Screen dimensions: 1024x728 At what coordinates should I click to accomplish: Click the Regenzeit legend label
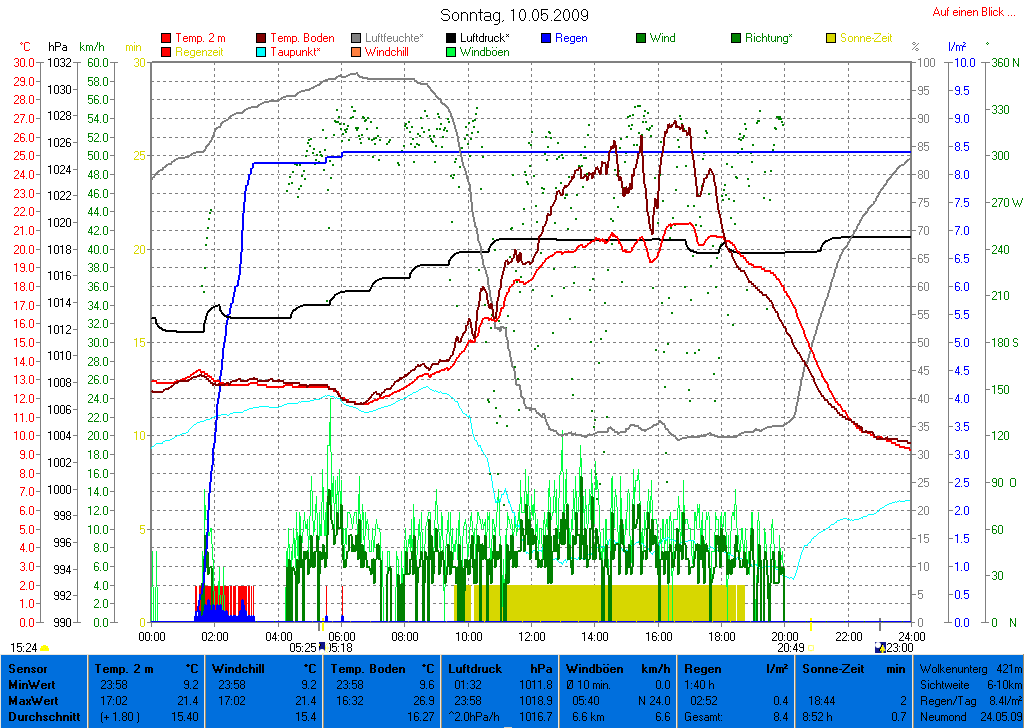point(201,52)
